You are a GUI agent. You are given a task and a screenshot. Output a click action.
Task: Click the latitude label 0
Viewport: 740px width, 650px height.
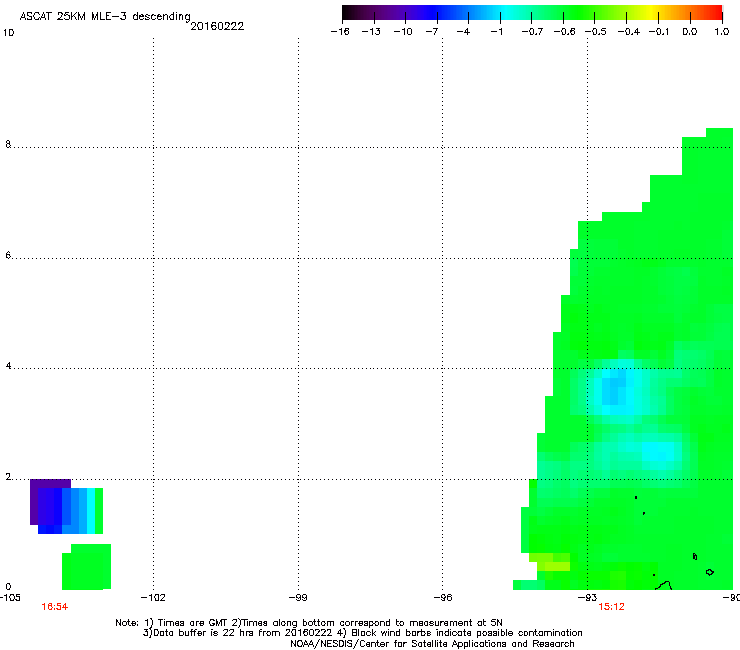pos(8,587)
